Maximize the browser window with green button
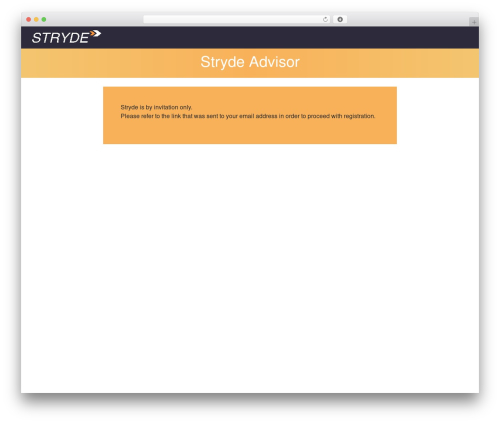500x423 pixels. pyautogui.click(x=44, y=20)
